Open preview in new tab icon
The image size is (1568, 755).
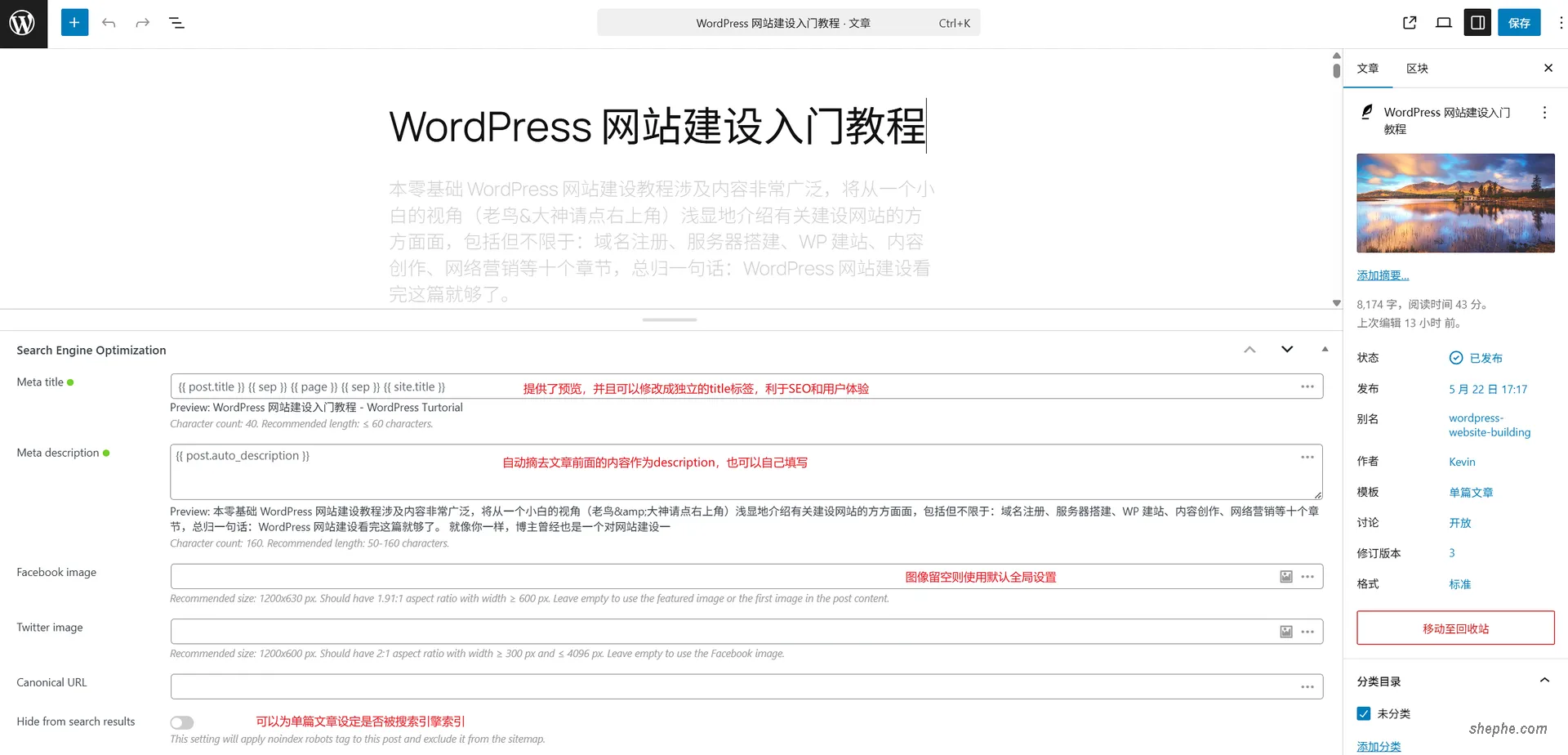tap(1409, 22)
